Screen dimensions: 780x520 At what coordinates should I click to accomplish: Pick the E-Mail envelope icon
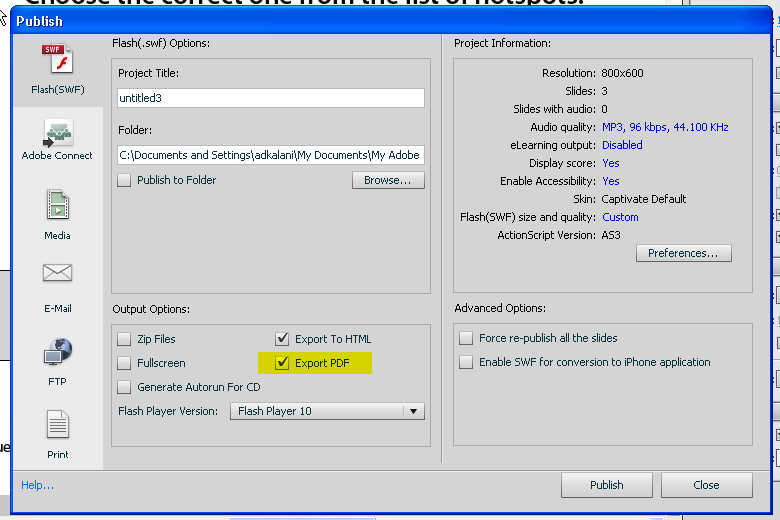(x=57, y=273)
